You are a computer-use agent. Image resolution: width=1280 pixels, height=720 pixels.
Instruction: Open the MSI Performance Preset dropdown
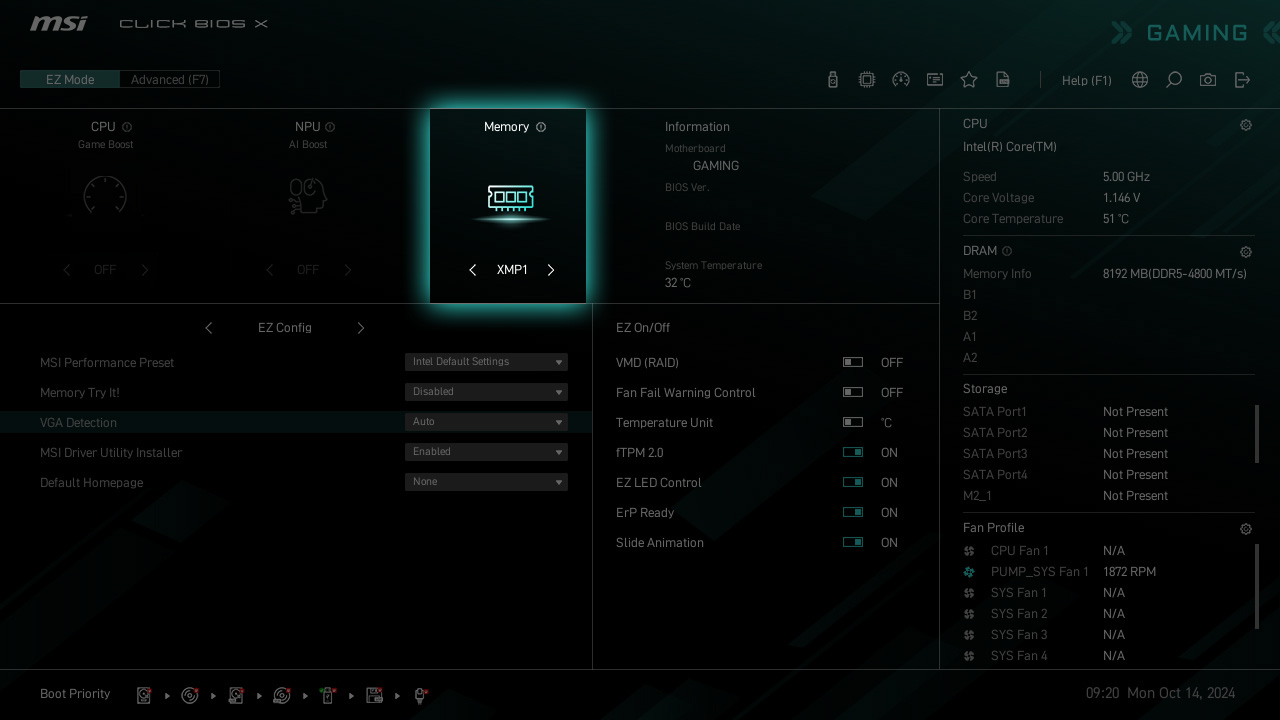(x=486, y=362)
